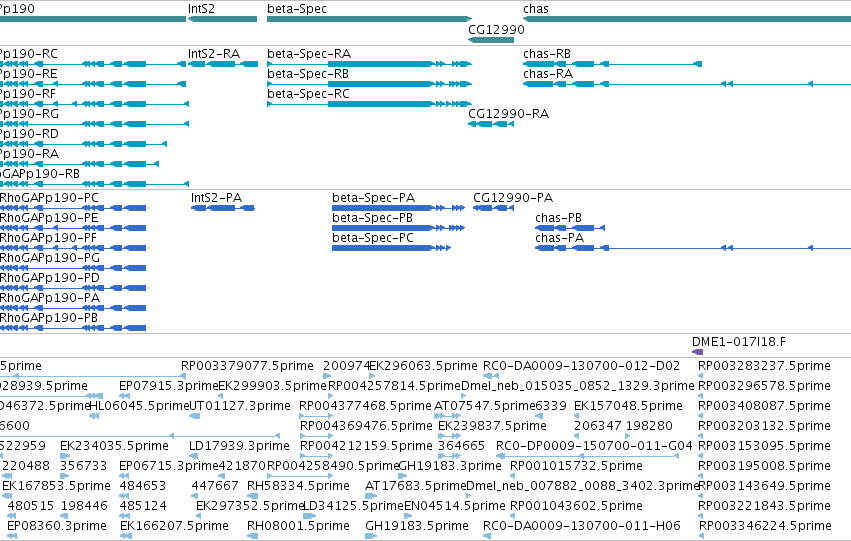The height and width of the screenshot is (541, 851).
Task: Select beta-Spec-PC protein feature
Action: (x=391, y=248)
